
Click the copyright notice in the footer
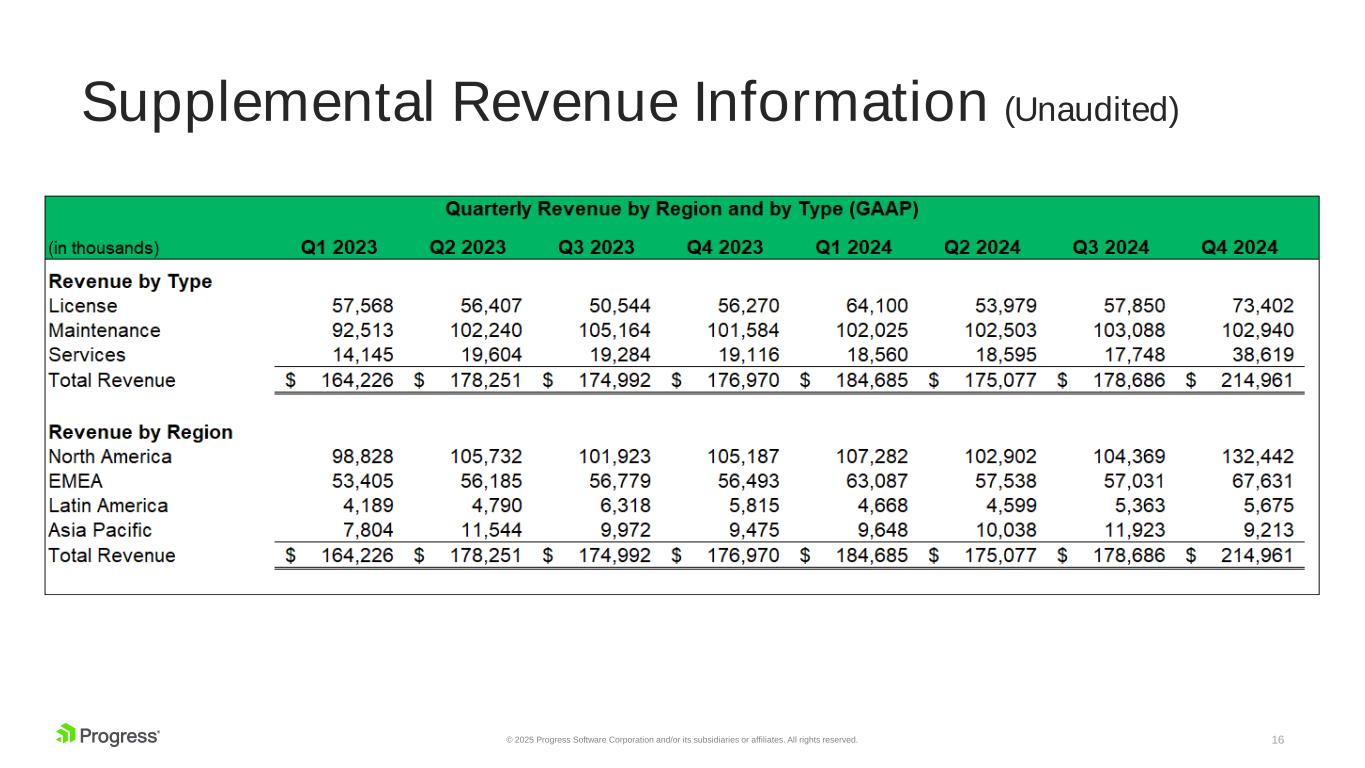coord(681,740)
